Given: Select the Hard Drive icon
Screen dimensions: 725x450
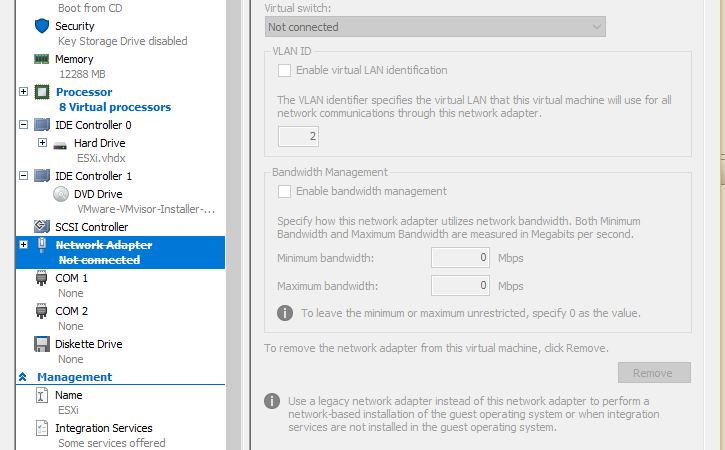Looking at the screenshot, I should click(x=60, y=143).
